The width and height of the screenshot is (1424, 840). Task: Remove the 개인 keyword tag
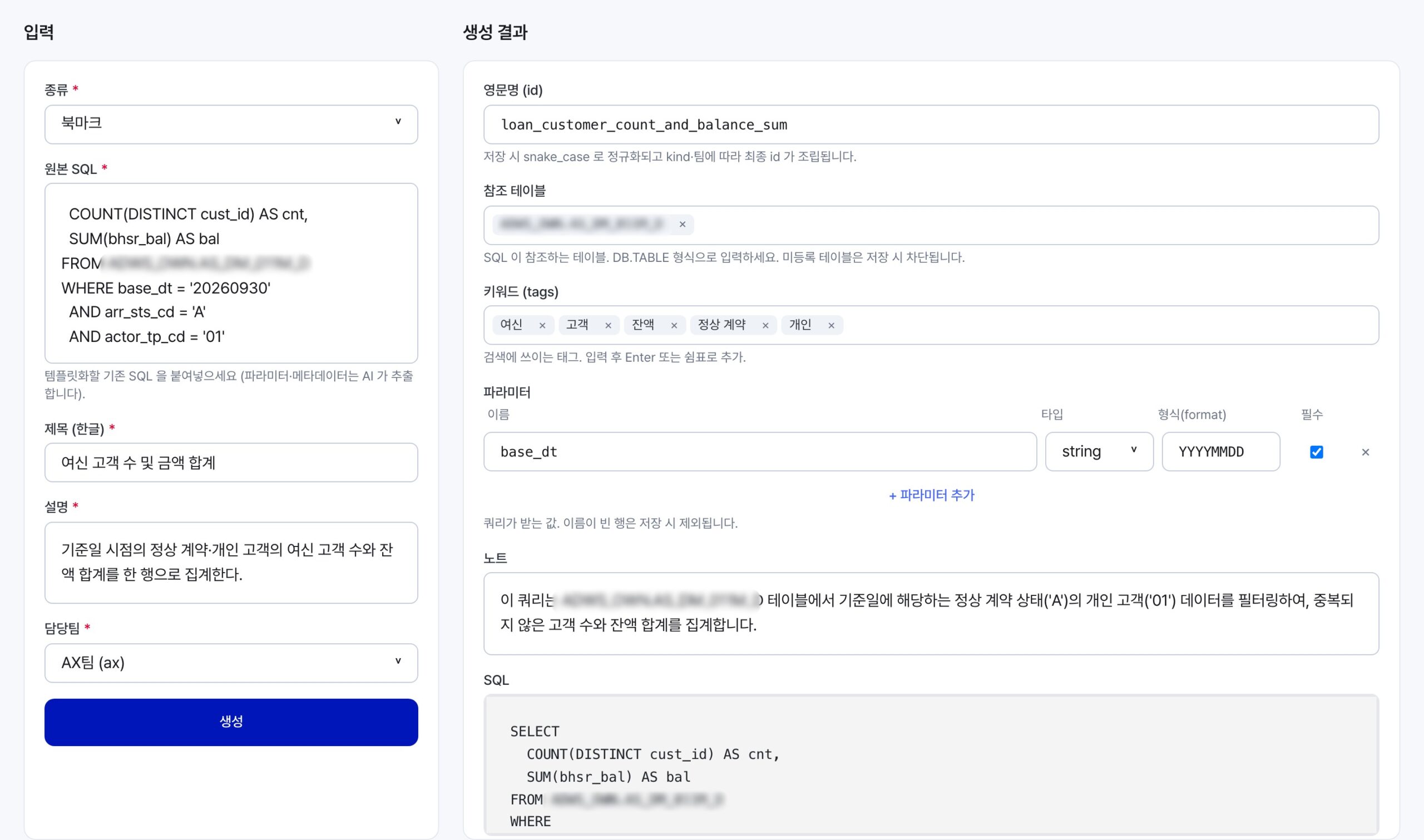tap(831, 325)
